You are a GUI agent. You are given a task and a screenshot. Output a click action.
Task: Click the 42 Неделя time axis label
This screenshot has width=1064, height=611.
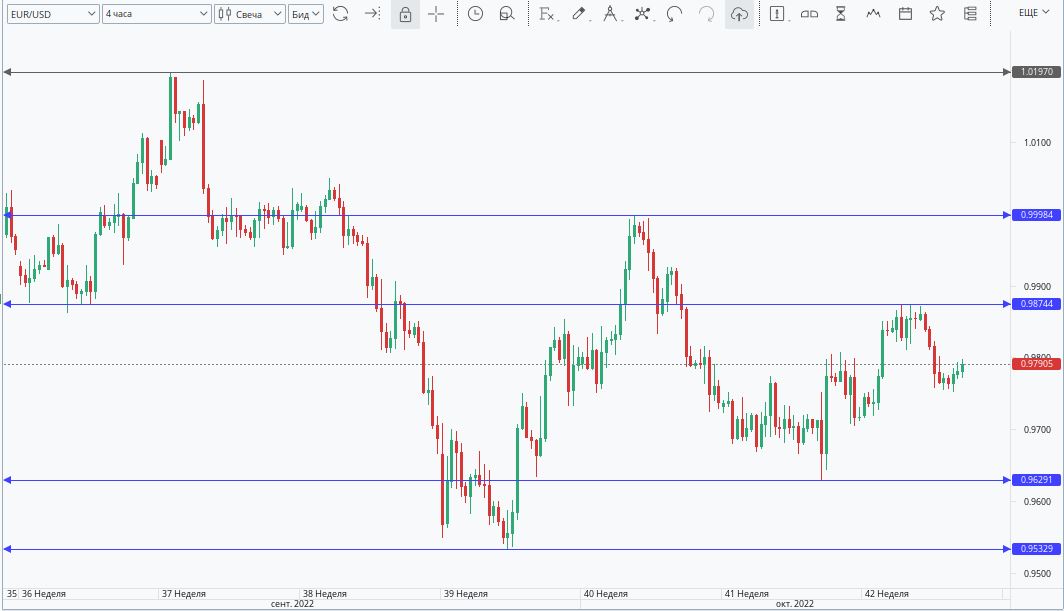point(886,594)
